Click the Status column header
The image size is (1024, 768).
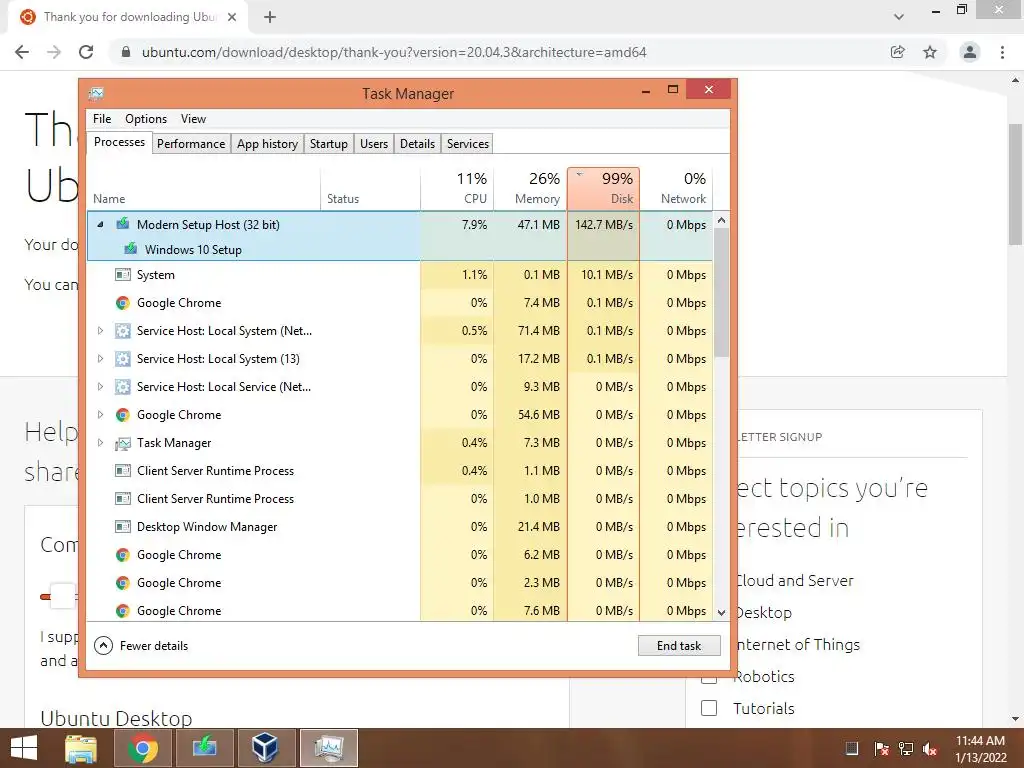[x=370, y=188]
